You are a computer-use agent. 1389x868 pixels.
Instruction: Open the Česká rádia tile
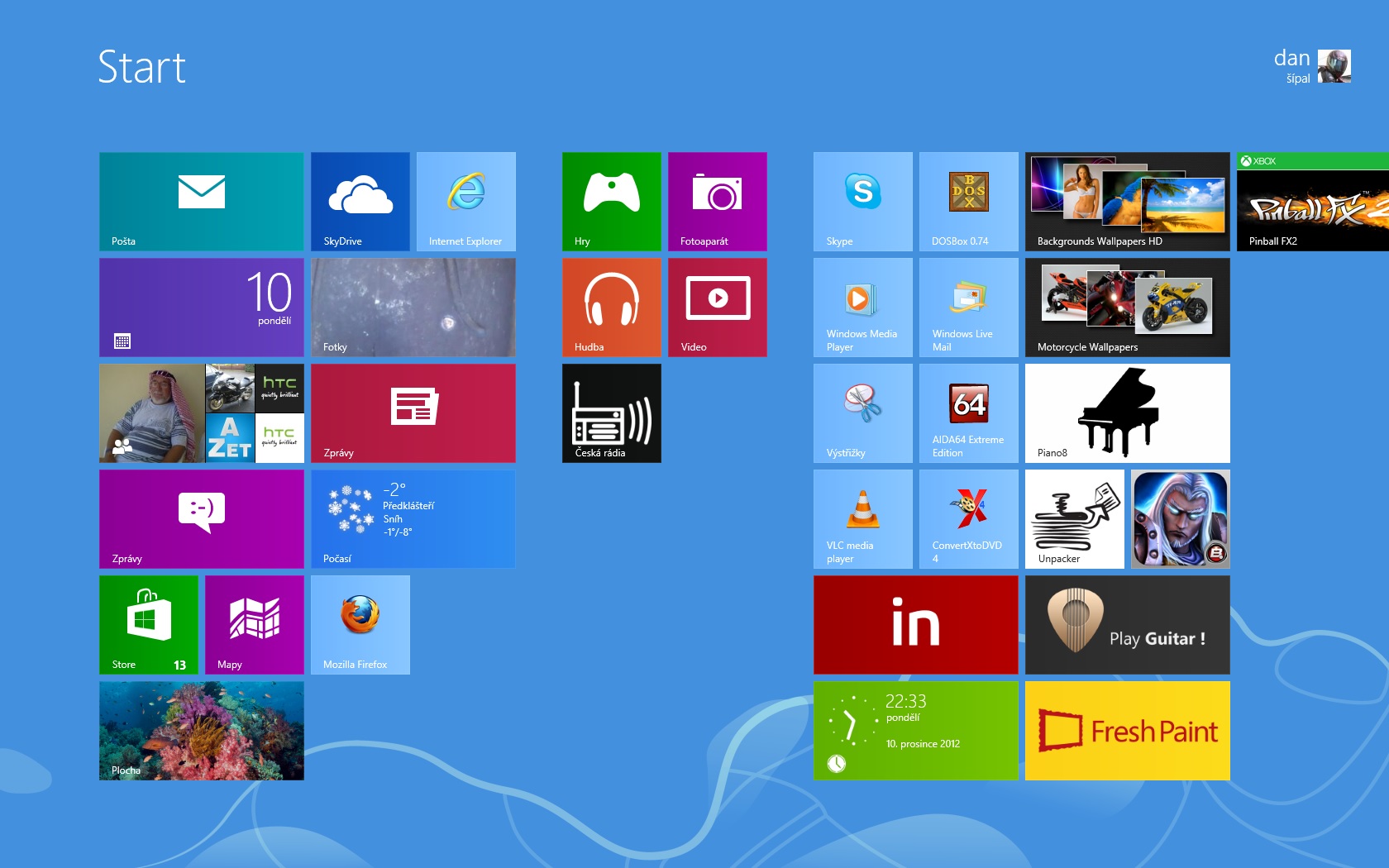click(x=612, y=413)
